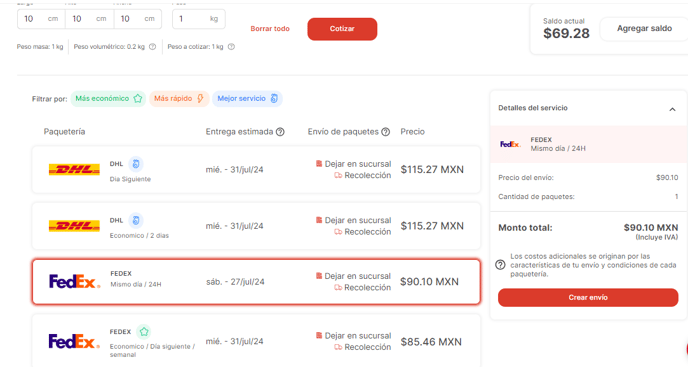
Task: Open the Peso a cotizar info icon
Action: point(231,47)
